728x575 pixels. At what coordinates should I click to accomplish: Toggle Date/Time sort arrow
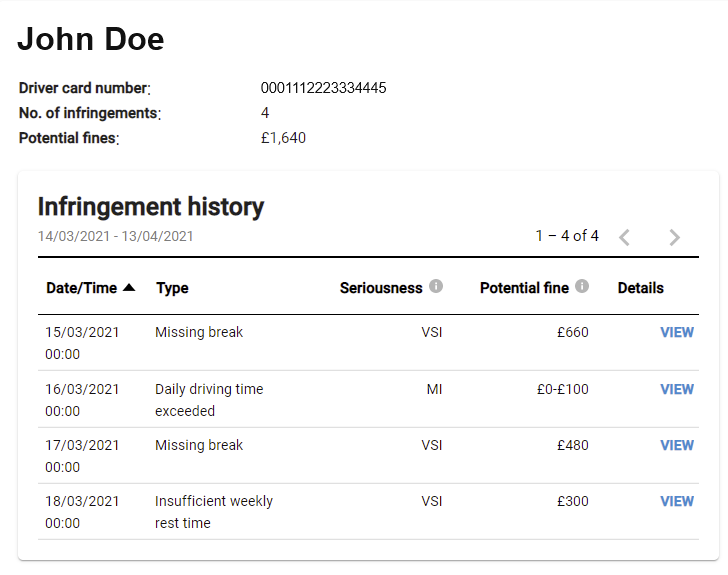click(x=129, y=288)
